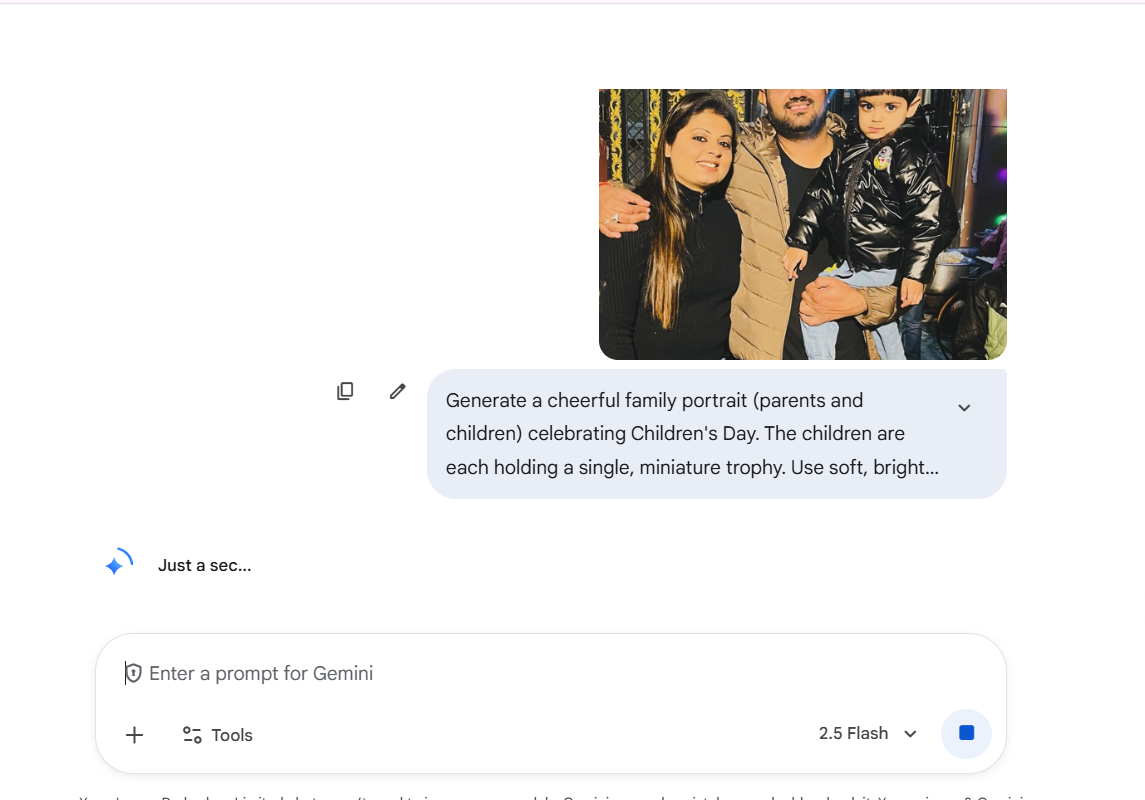
Task: Click the user prompt bubble
Action: point(700,433)
